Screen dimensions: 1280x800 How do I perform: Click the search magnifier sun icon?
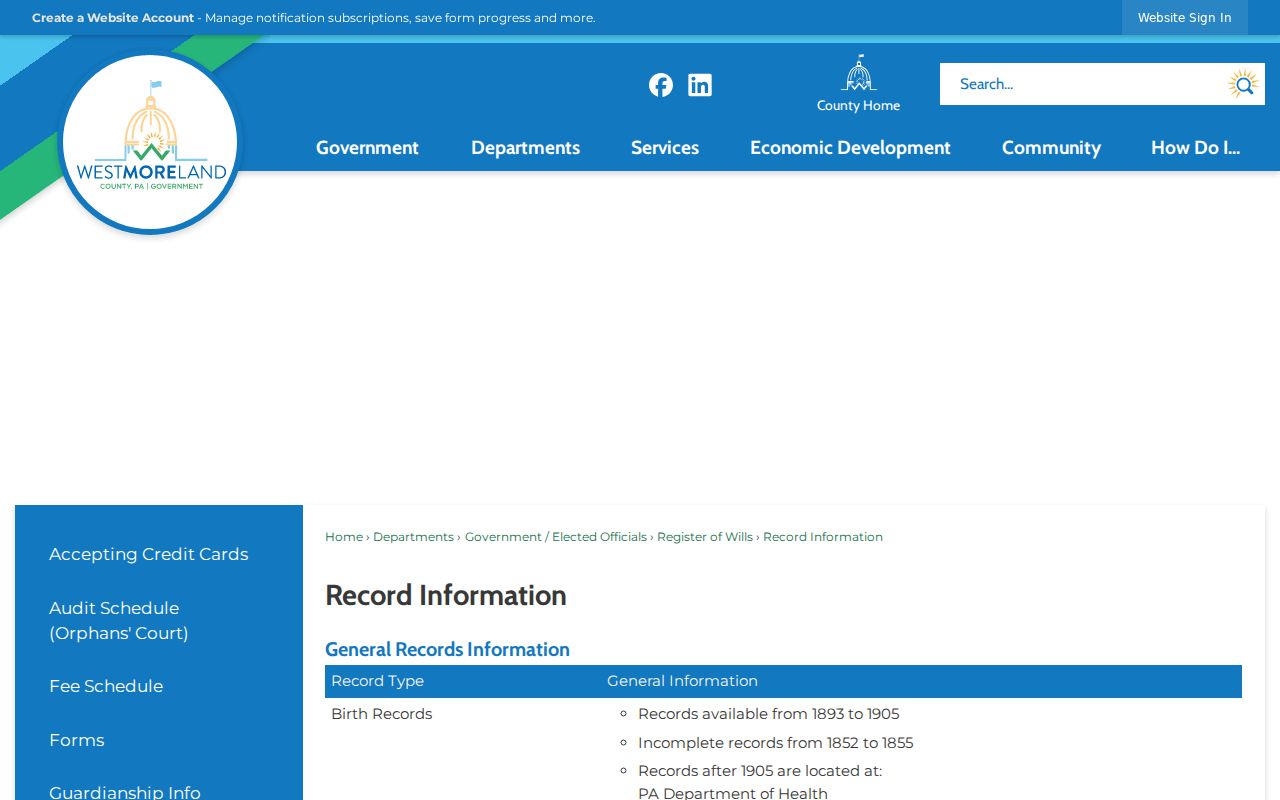pyautogui.click(x=1243, y=84)
